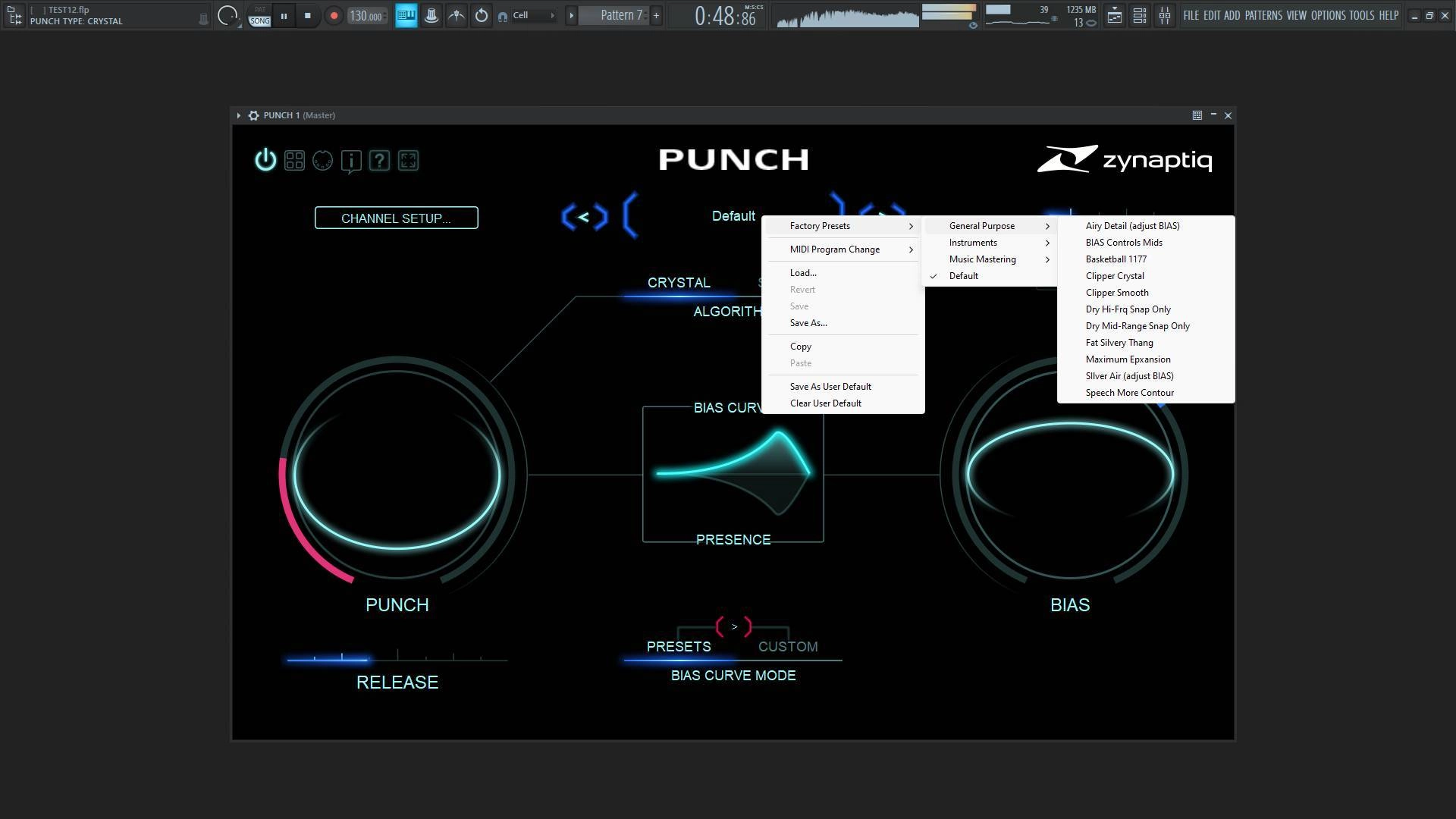Choose the checked Default preset
This screenshot has width=1456, height=819.
coord(990,276)
